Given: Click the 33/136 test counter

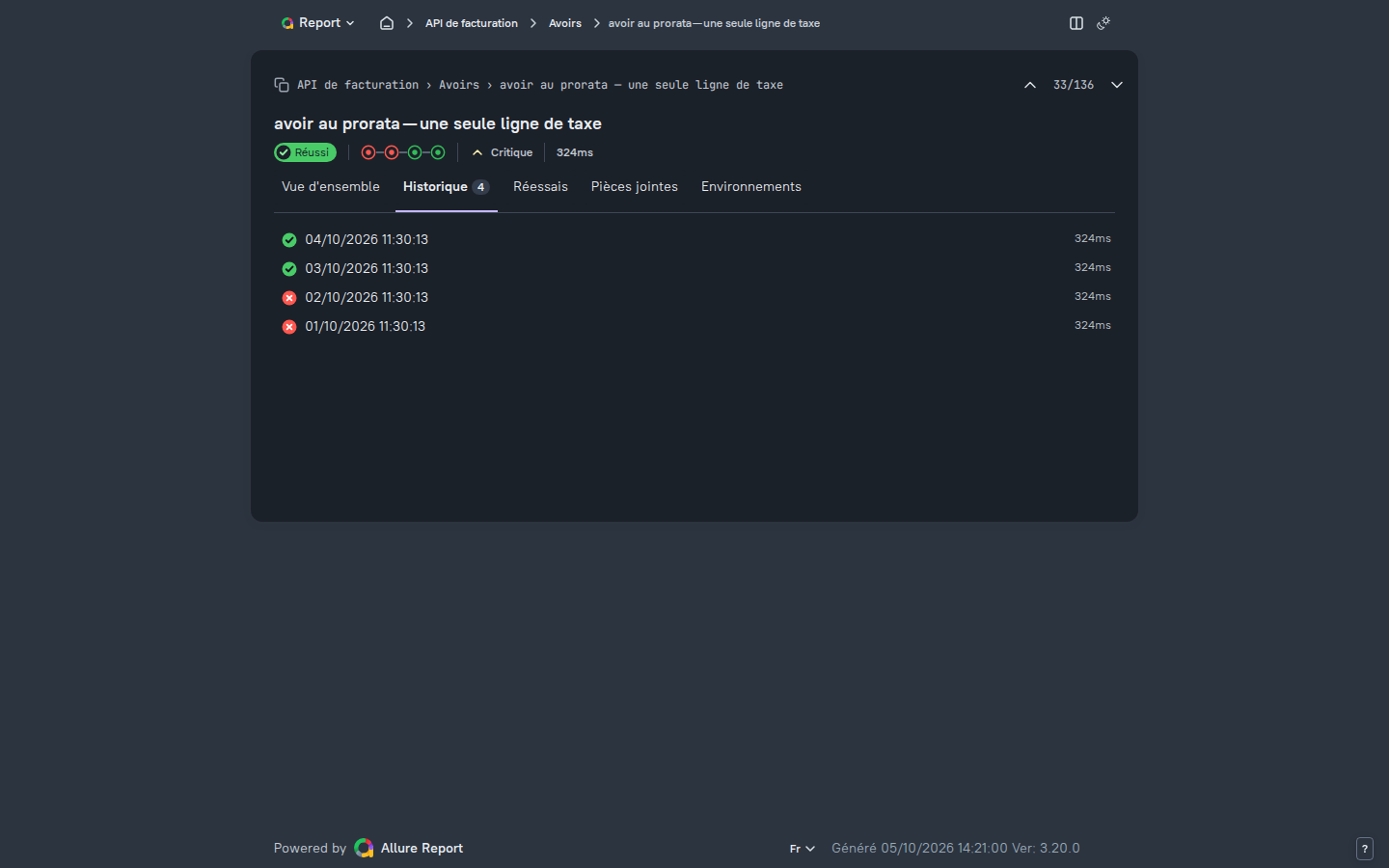Looking at the screenshot, I should [x=1074, y=85].
